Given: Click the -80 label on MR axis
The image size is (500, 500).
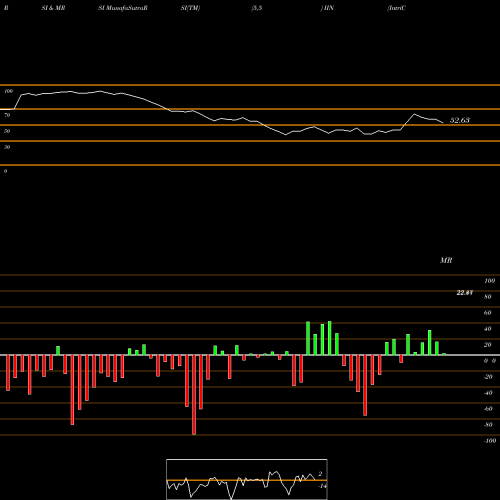Looking at the screenshot, I should tap(488, 425).
